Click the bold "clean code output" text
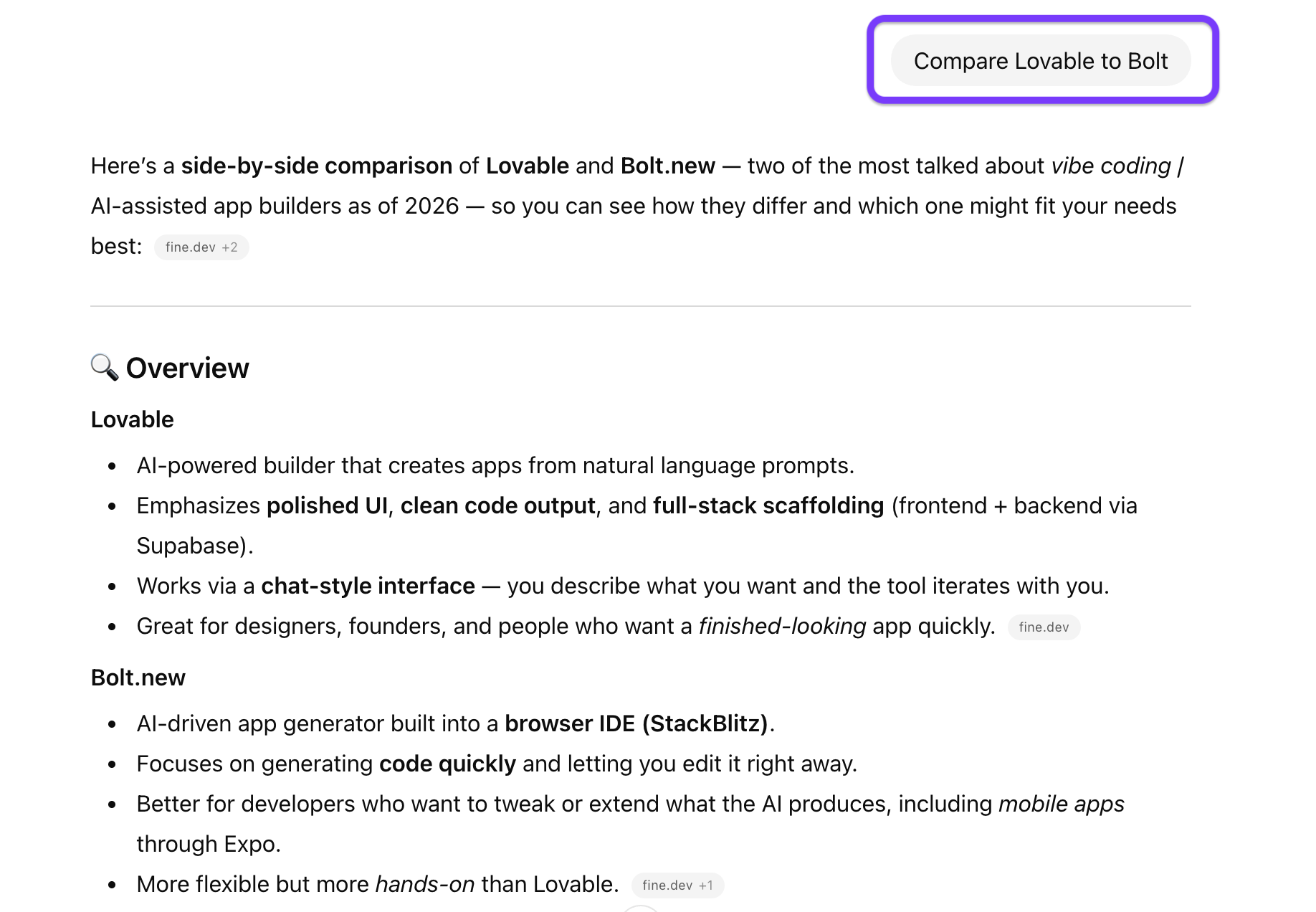 point(497,505)
